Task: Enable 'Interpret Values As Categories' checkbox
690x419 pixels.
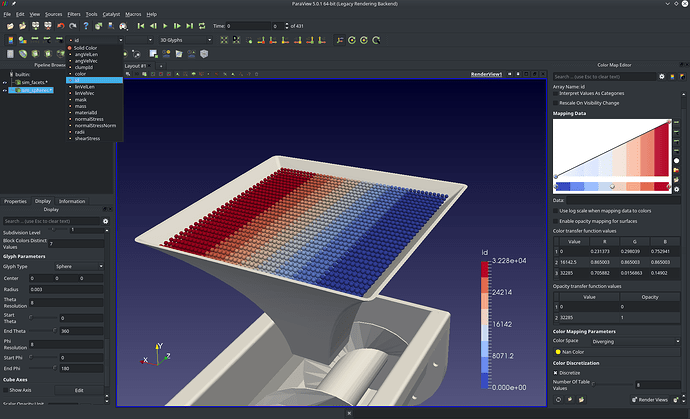Action: coord(557,93)
